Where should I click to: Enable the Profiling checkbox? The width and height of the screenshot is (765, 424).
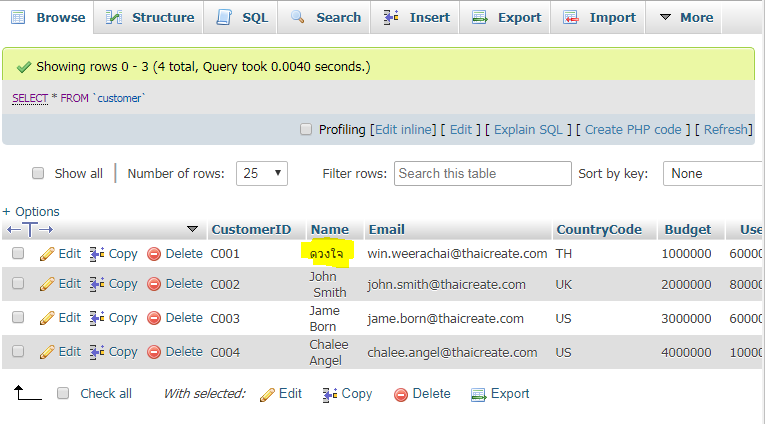click(x=306, y=130)
